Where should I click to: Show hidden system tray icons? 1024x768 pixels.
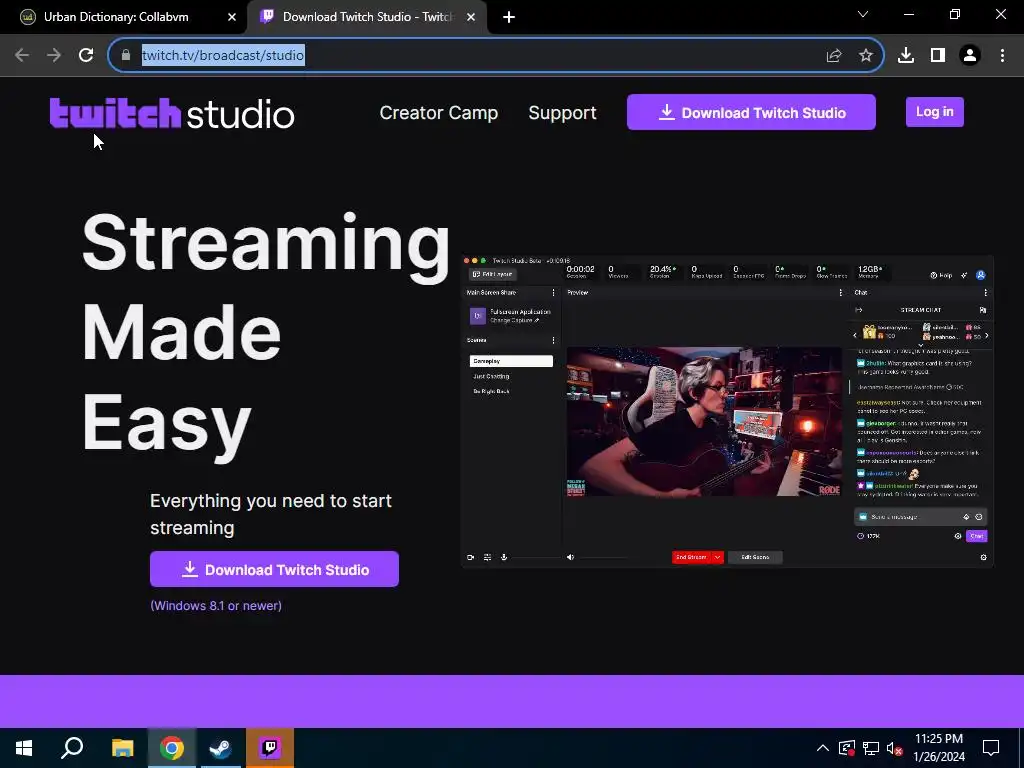[x=823, y=748]
